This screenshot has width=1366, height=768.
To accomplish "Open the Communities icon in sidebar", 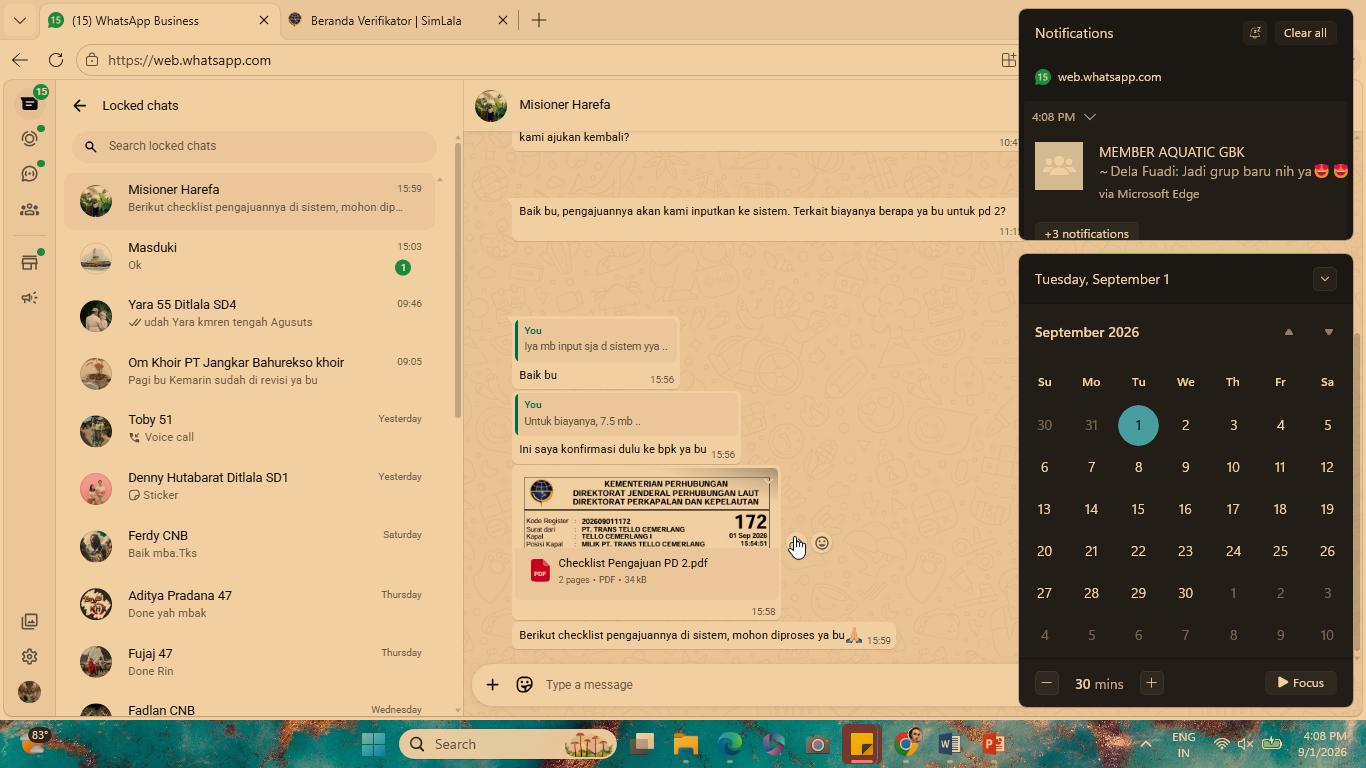I will (x=29, y=210).
